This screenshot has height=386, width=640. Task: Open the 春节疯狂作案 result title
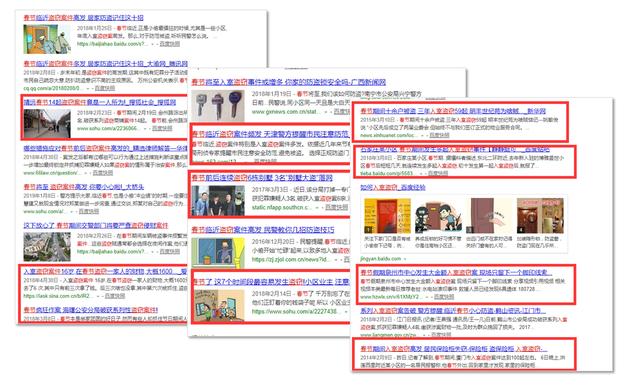point(91,310)
